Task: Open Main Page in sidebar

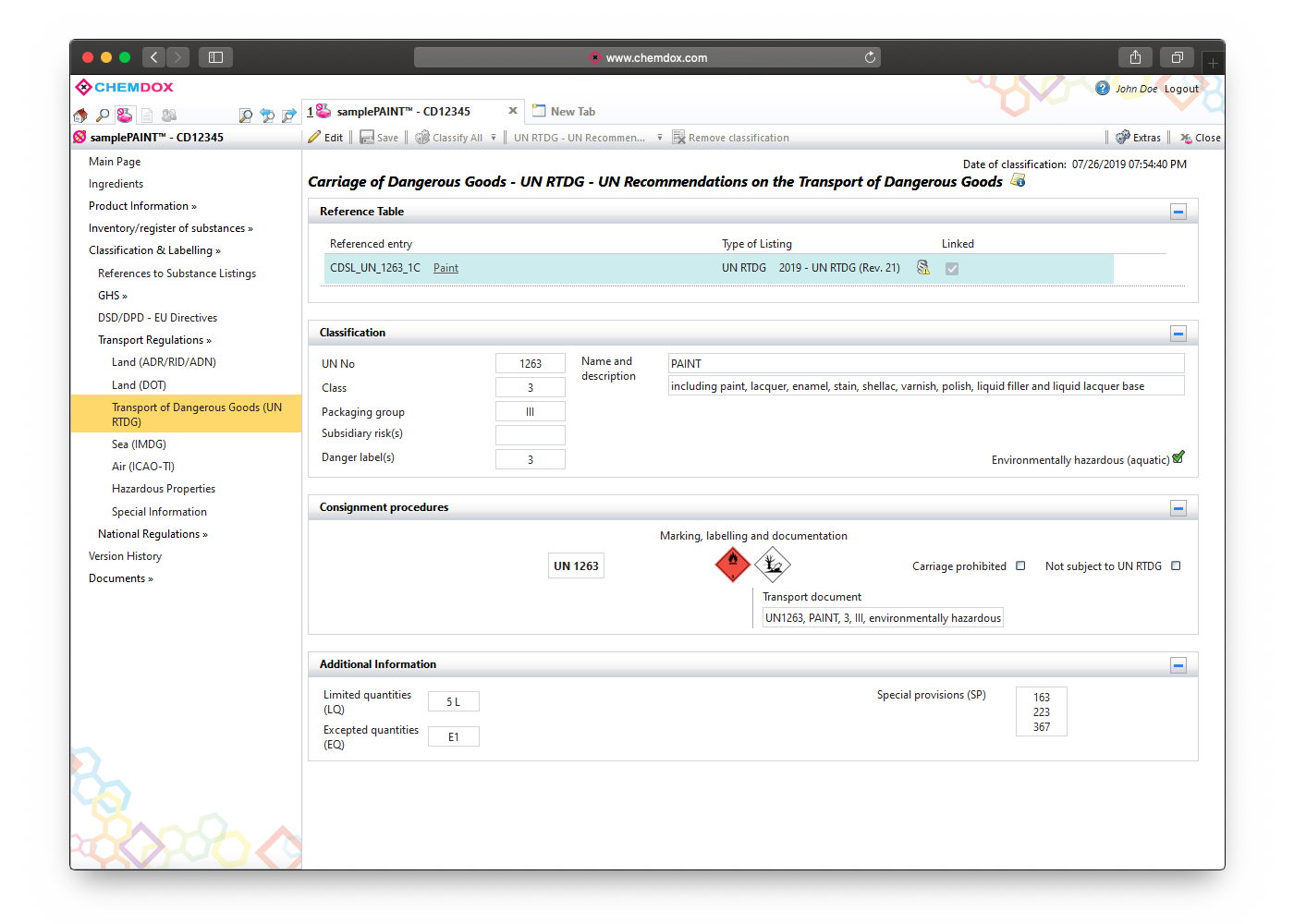Action: tap(115, 162)
